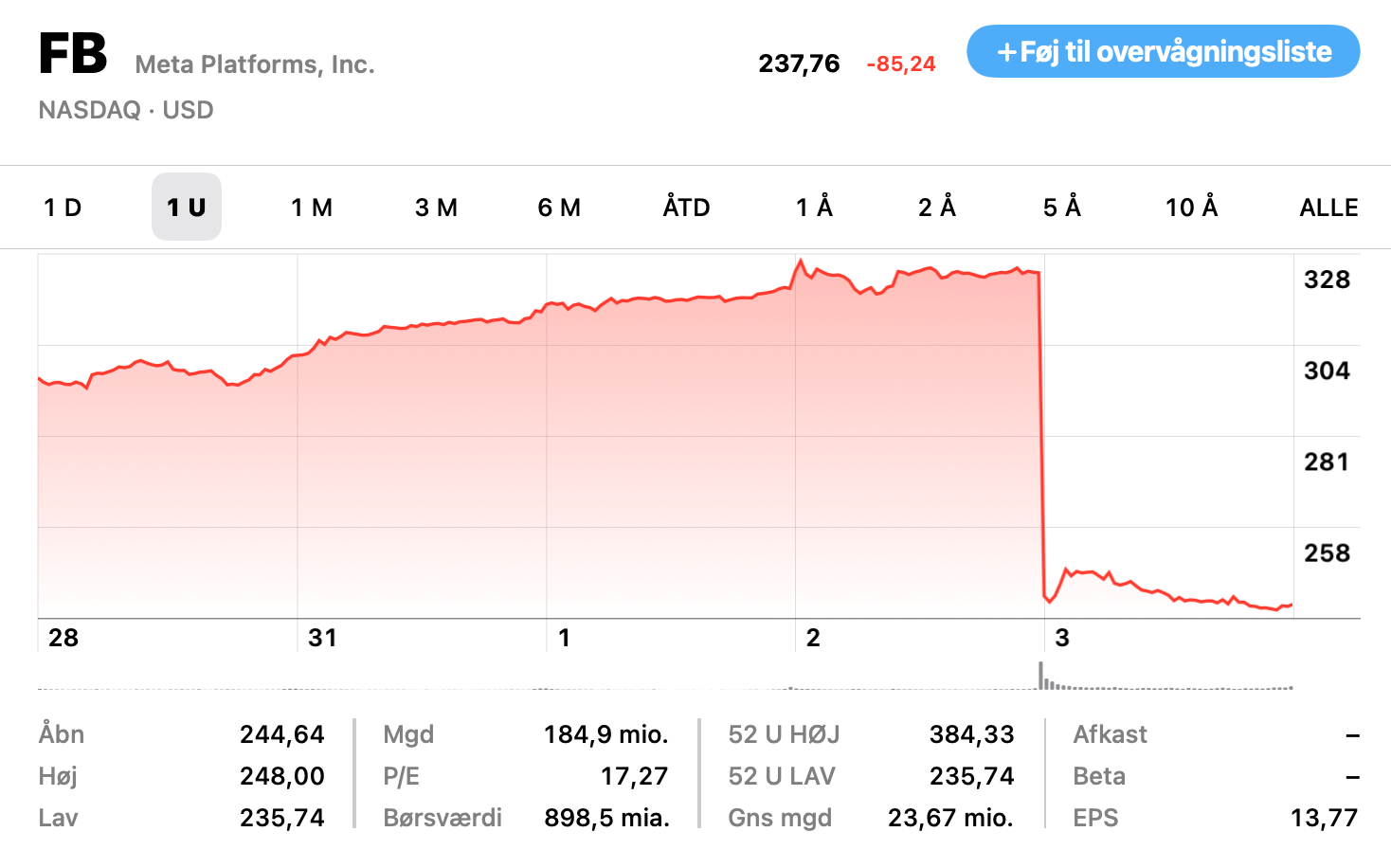Click date label 3 on chart axis

[1062, 638]
